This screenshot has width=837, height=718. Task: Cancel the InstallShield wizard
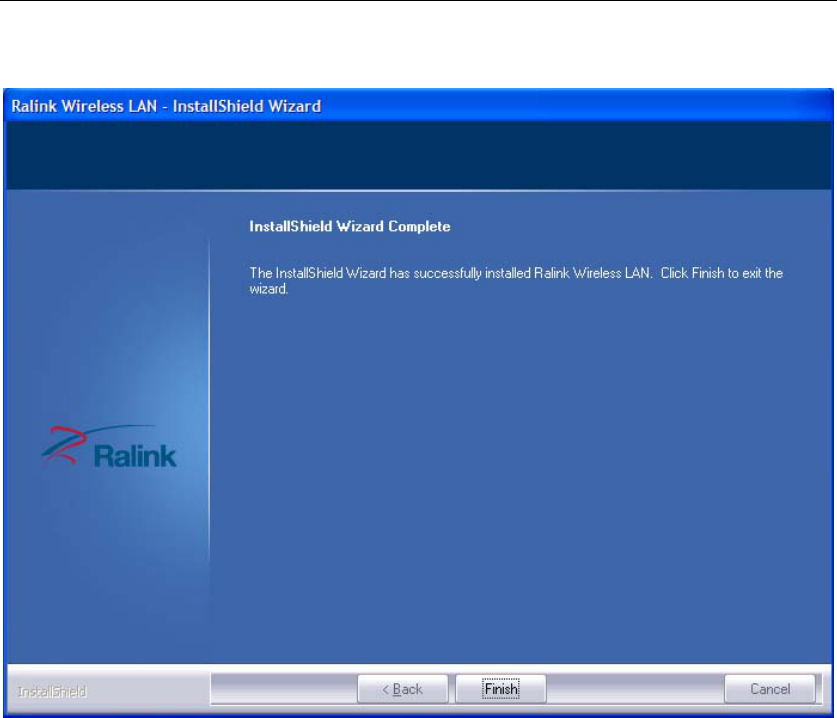click(770, 689)
